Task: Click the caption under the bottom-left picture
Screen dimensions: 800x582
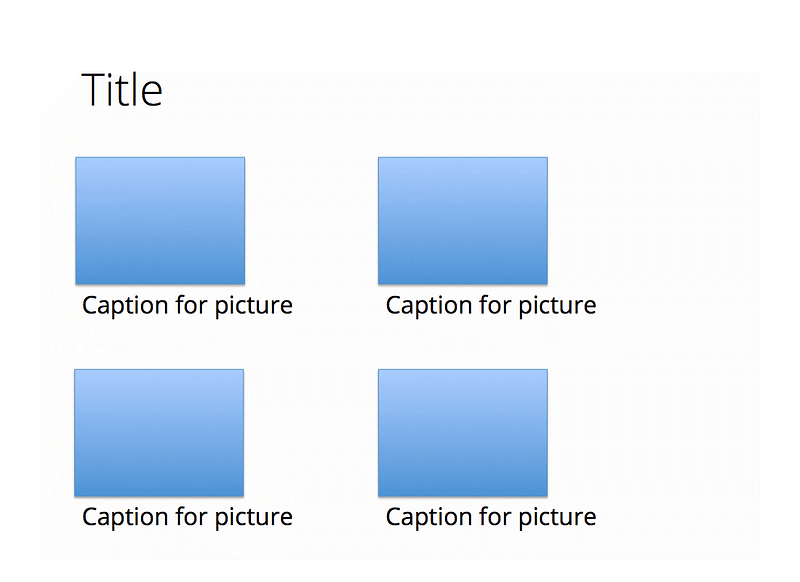Action: pyautogui.click(x=187, y=517)
